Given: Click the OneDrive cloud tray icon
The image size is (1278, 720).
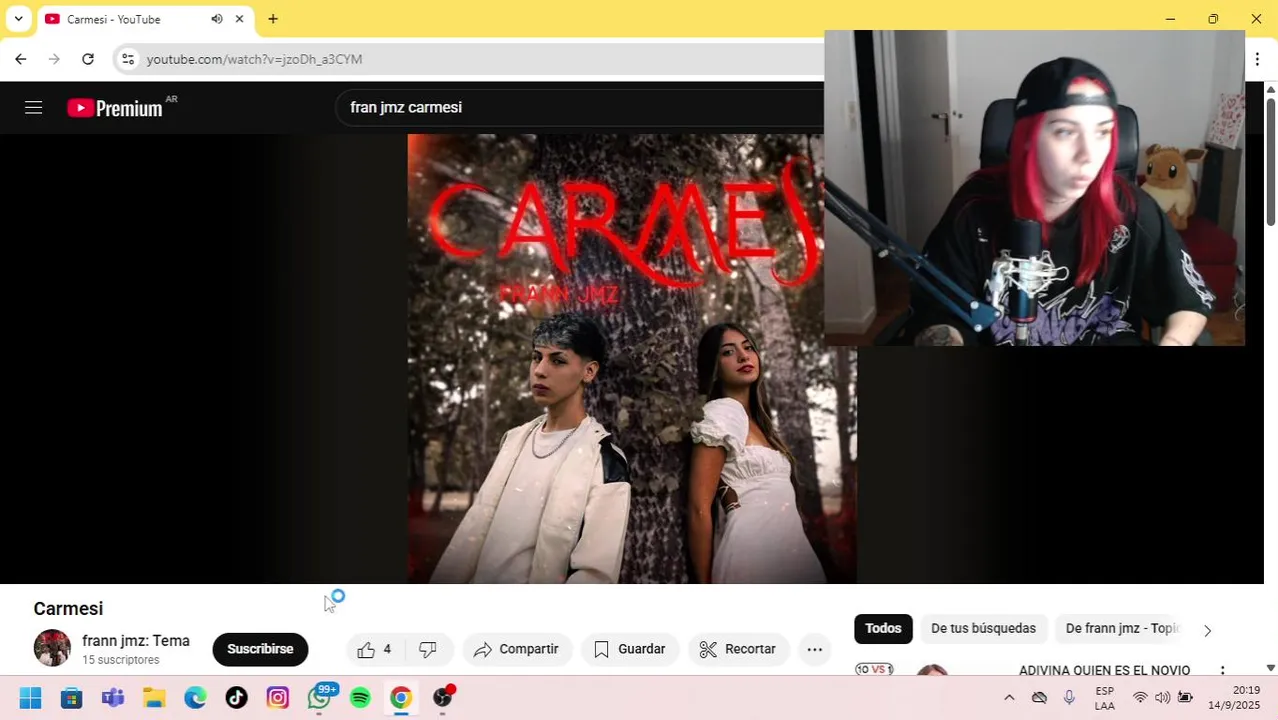Looking at the screenshot, I should (x=1039, y=698).
